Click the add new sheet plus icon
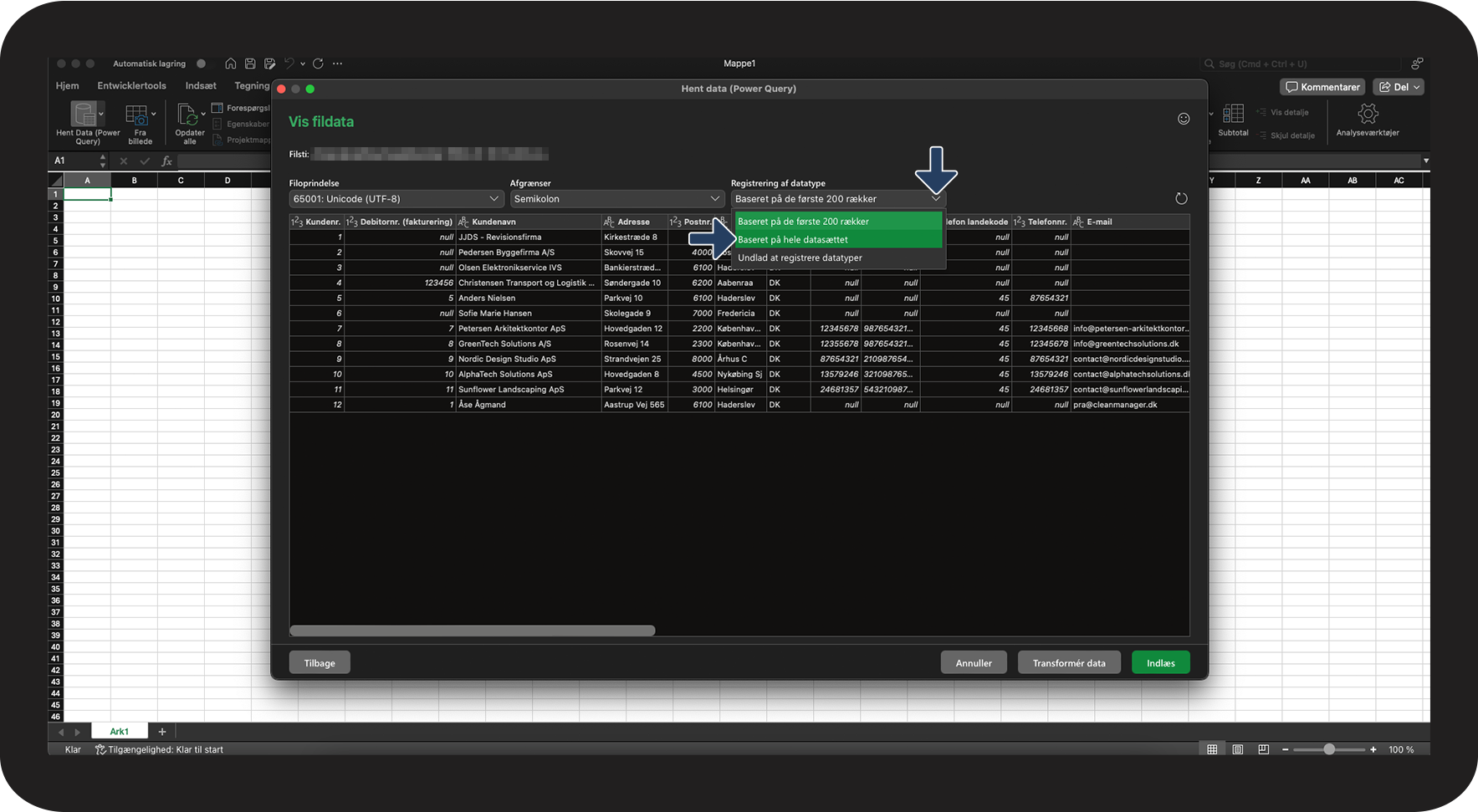 pyautogui.click(x=162, y=732)
